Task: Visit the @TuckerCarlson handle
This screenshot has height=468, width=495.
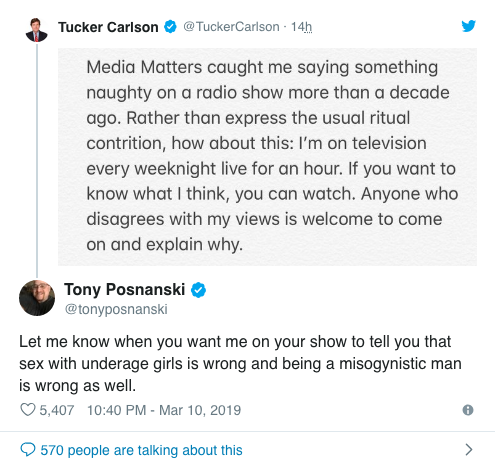Action: [231, 27]
